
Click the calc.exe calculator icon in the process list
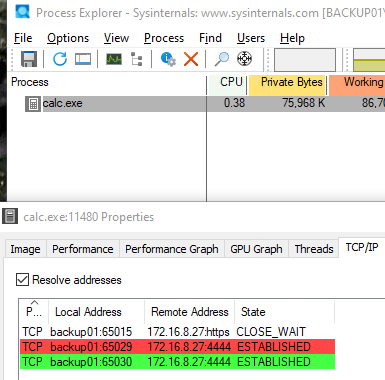point(33,104)
